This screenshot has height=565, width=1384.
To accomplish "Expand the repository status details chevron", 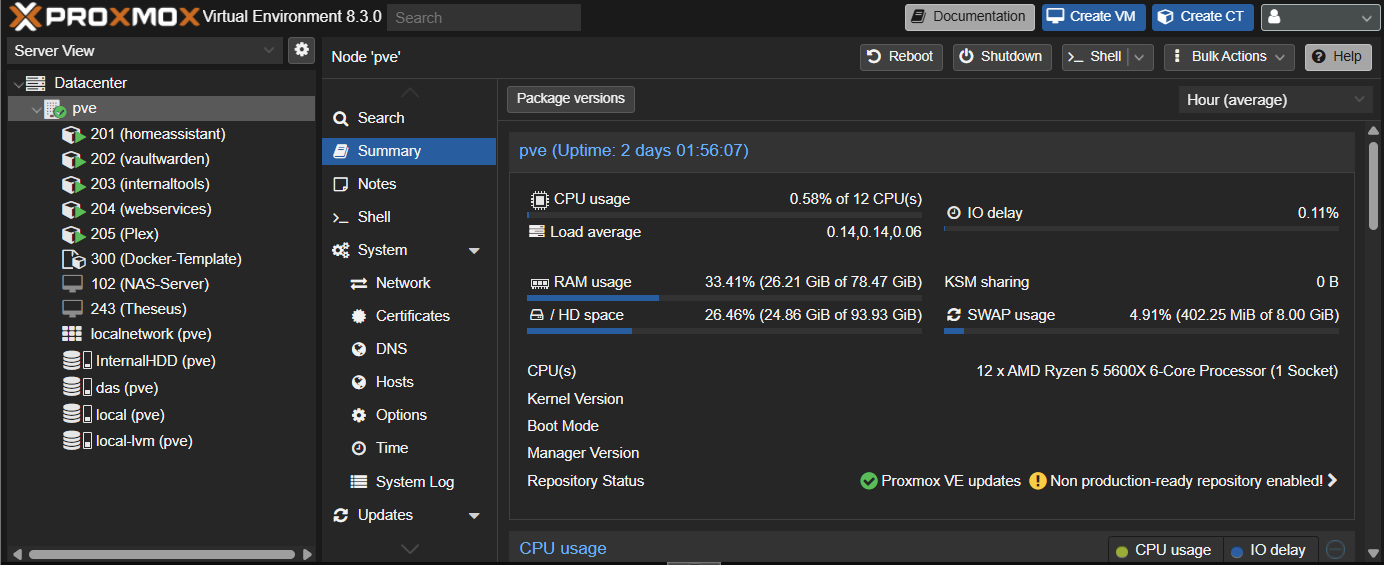I will tap(1332, 481).
